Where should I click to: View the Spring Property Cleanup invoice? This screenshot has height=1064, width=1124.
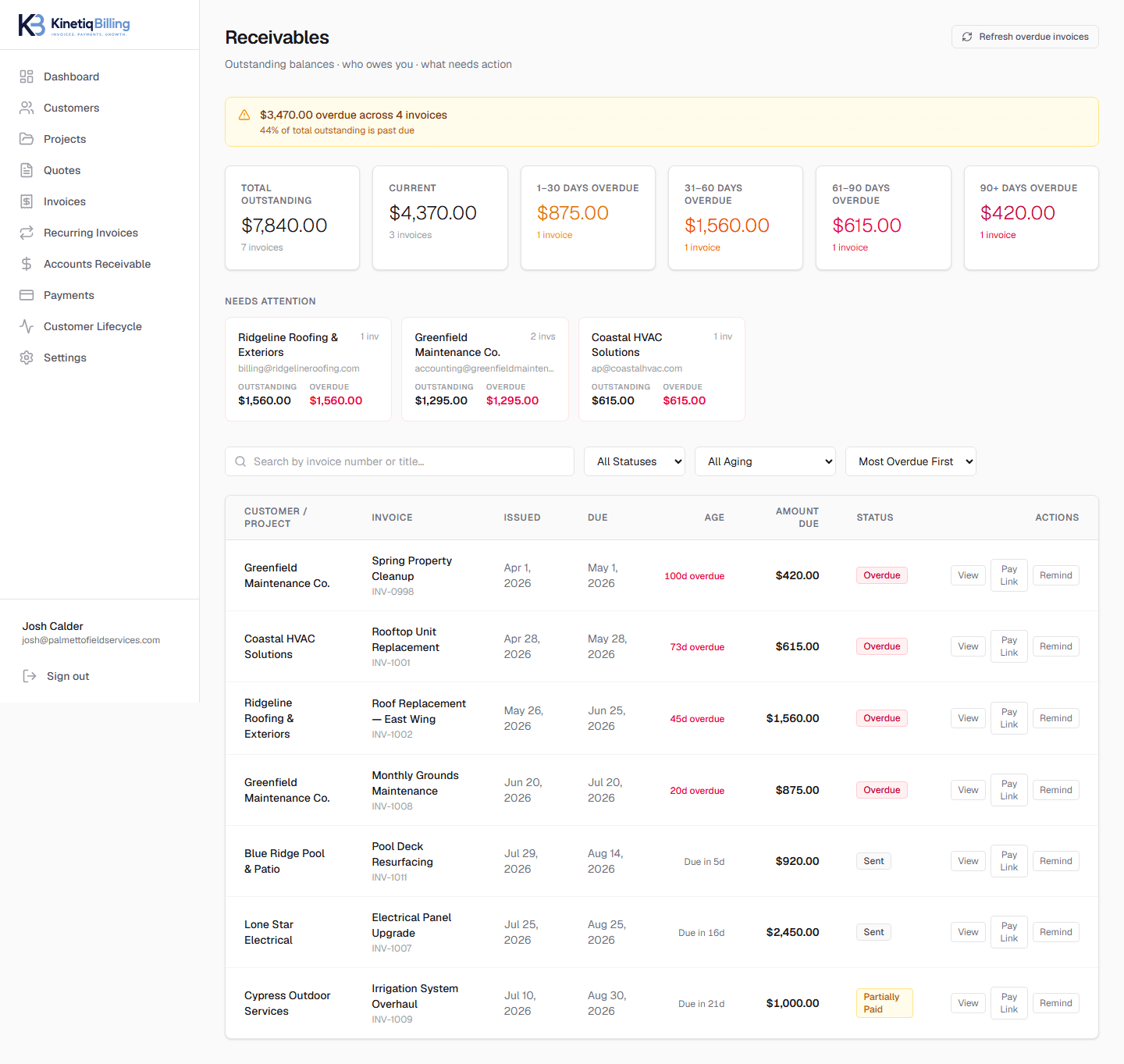pyautogui.click(x=968, y=575)
